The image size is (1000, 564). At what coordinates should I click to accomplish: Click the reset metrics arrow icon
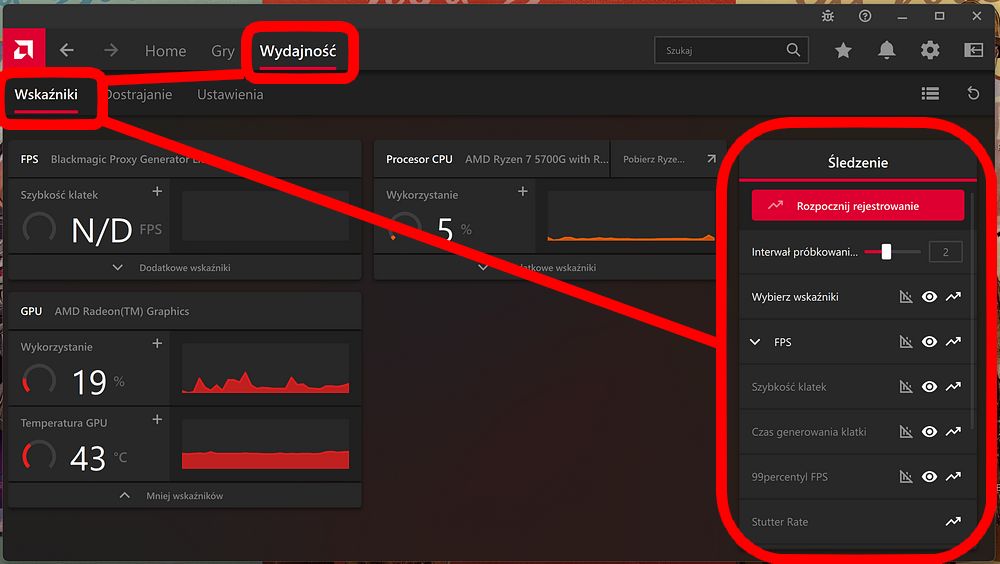coord(973,94)
